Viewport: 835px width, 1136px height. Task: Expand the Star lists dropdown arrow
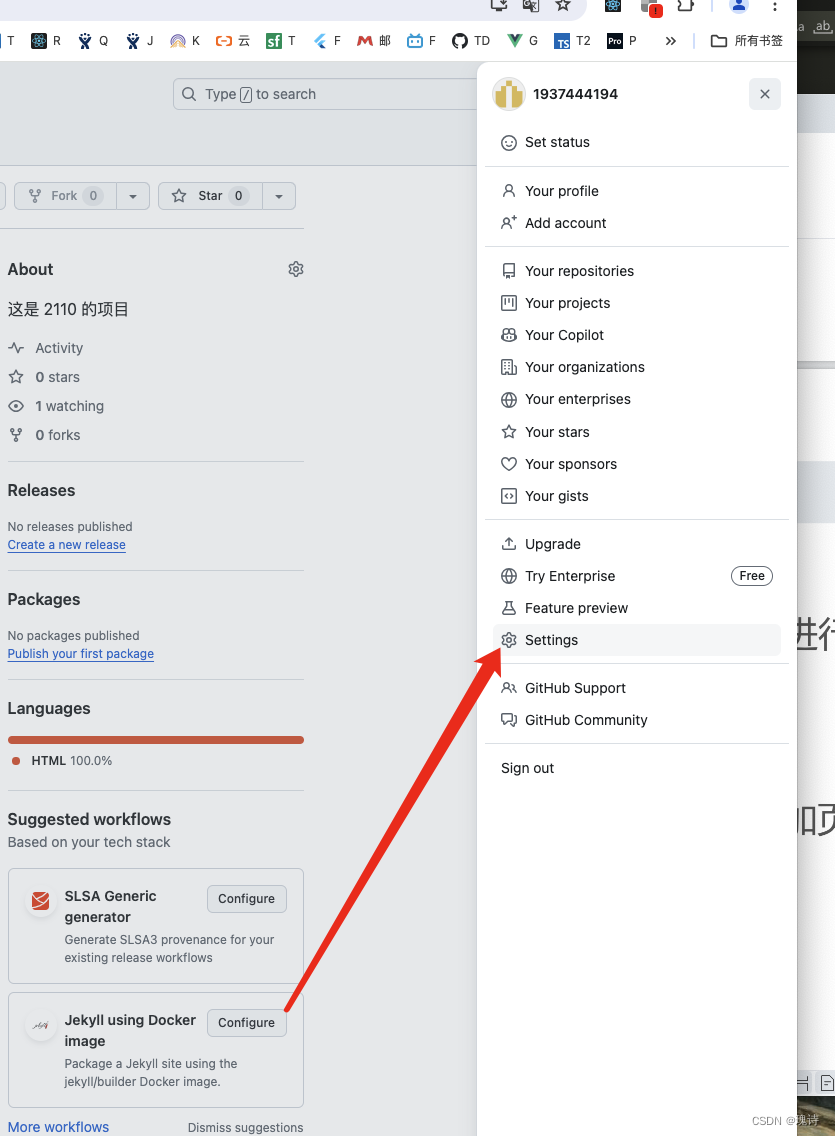tap(279, 196)
